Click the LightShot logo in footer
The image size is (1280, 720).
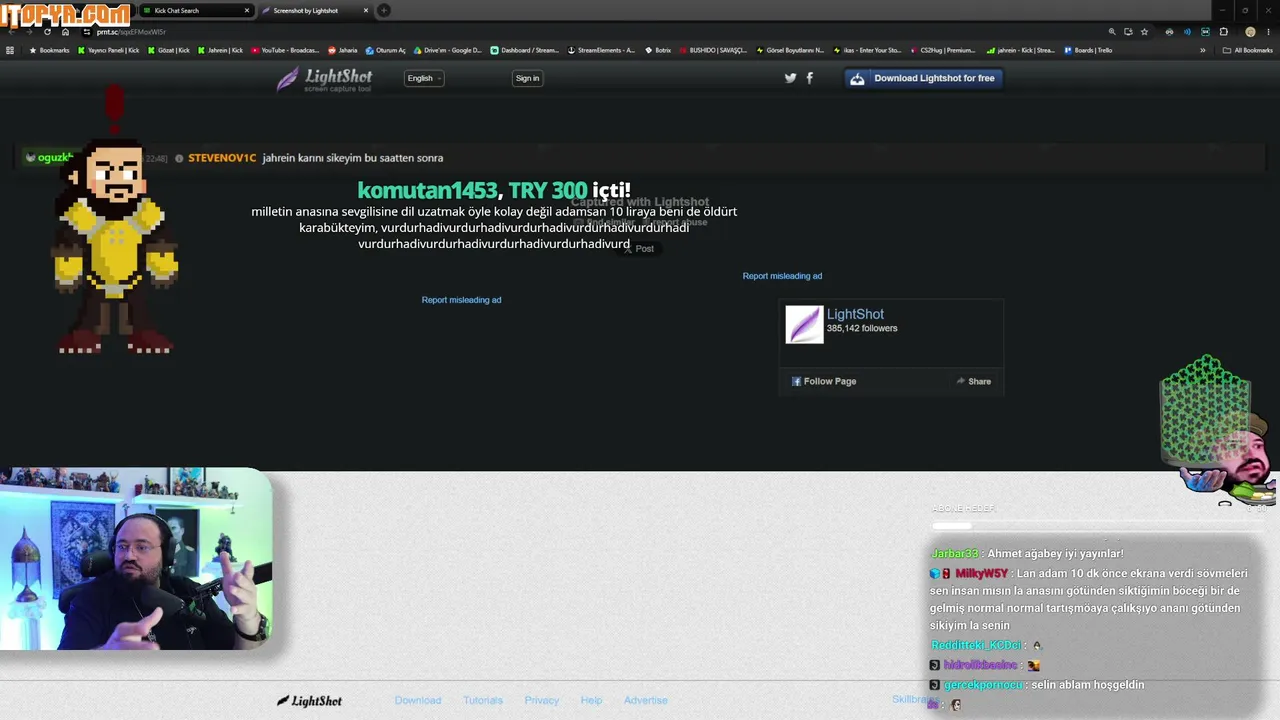coord(309,700)
